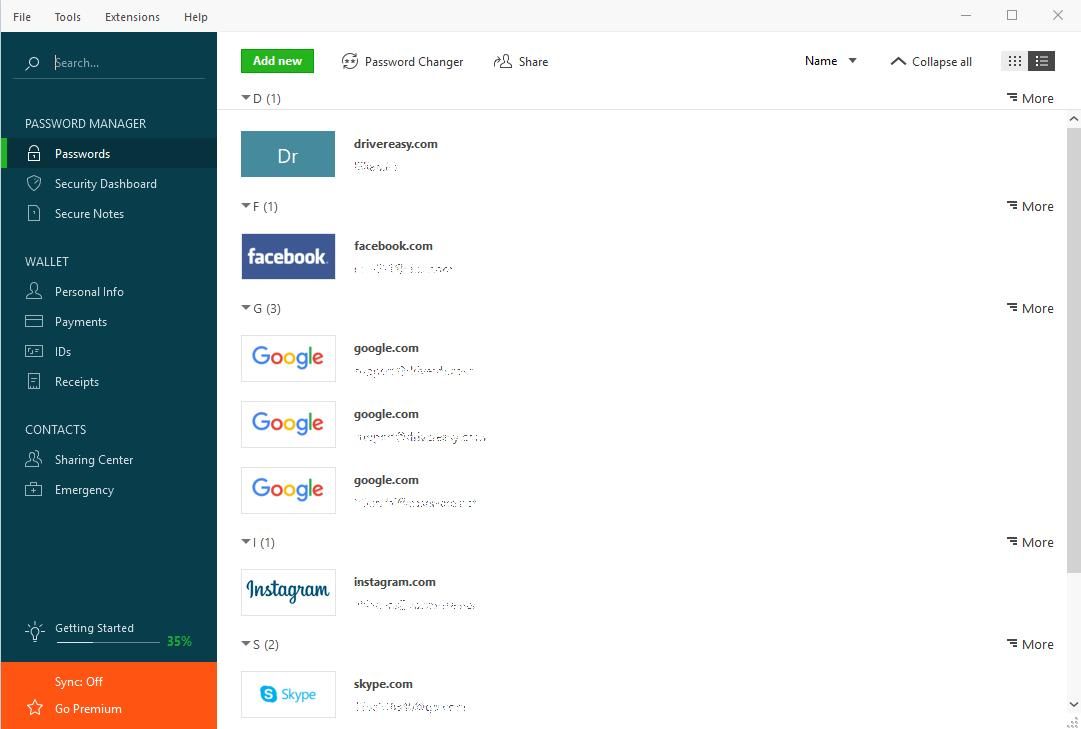This screenshot has height=729, width=1081.
Task: Open the Payments card icon
Action: (34, 322)
